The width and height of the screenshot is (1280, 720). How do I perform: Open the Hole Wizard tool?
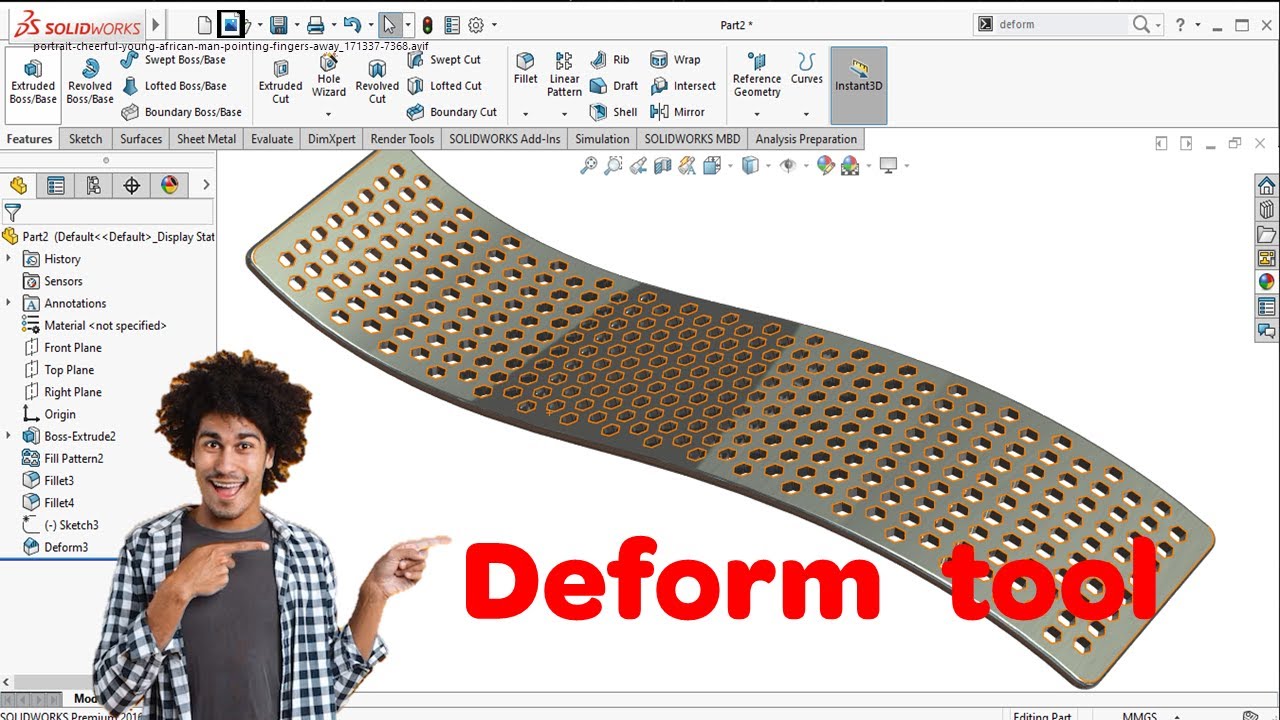tap(328, 76)
